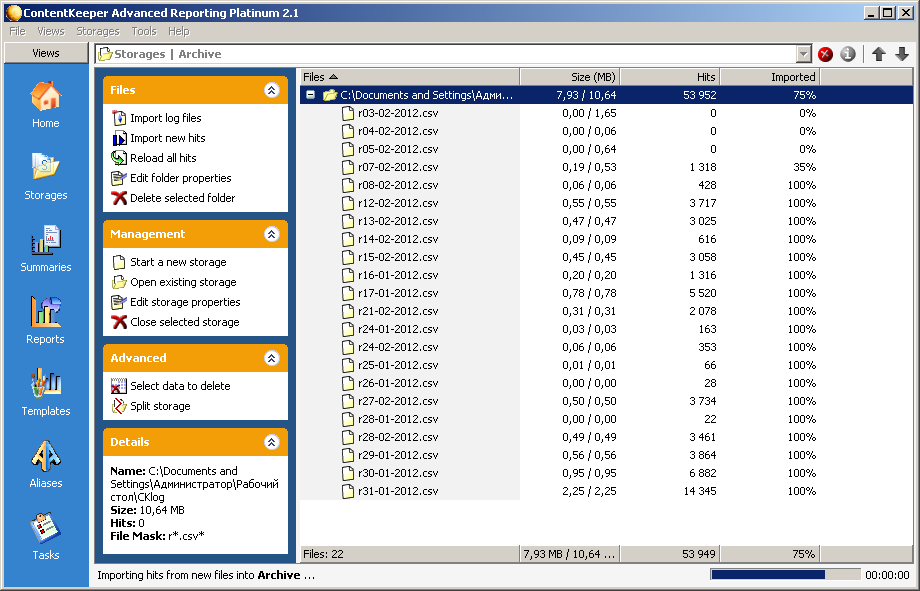The image size is (920, 591).
Task: Click the import progress bar in status bar
Action: click(784, 575)
